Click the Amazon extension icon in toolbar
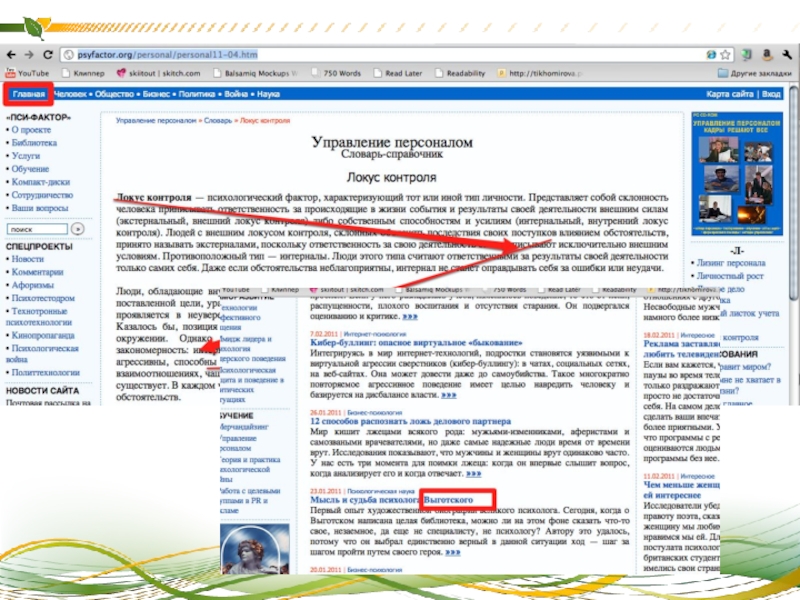Screen dimensions: 800x600 [x=767, y=54]
